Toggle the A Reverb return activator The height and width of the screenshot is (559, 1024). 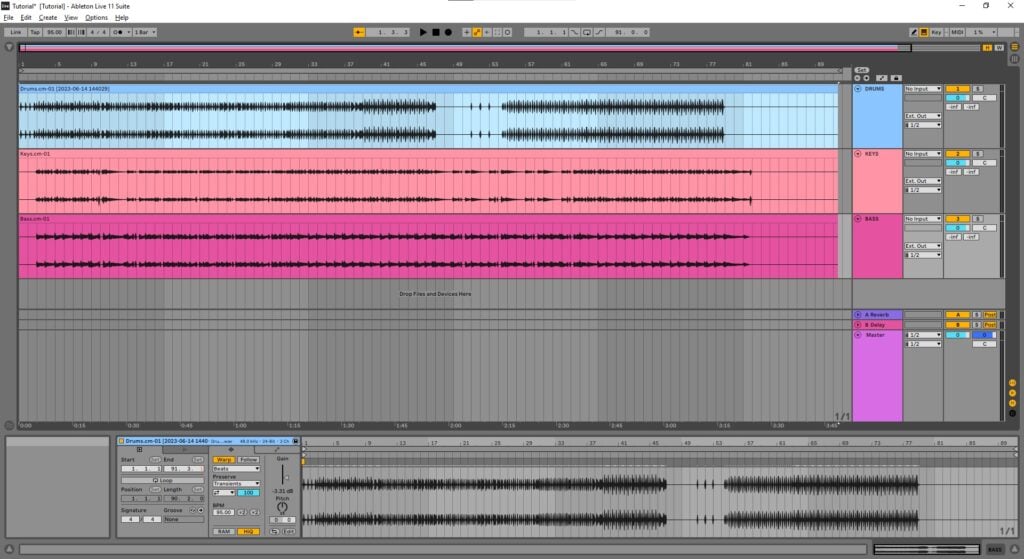tap(957, 315)
